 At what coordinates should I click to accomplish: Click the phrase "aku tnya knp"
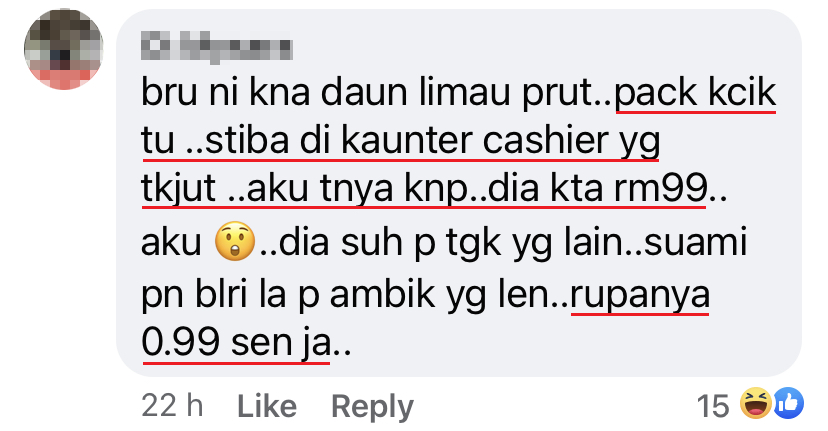357,188
